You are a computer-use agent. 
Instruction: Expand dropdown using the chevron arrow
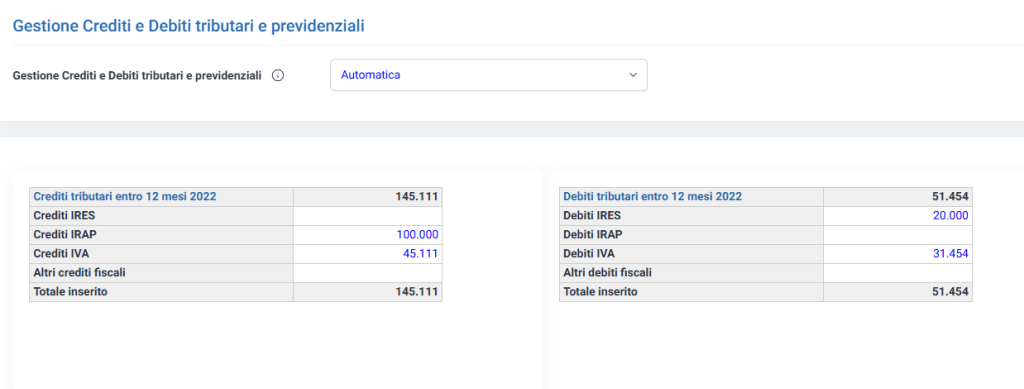click(x=632, y=75)
